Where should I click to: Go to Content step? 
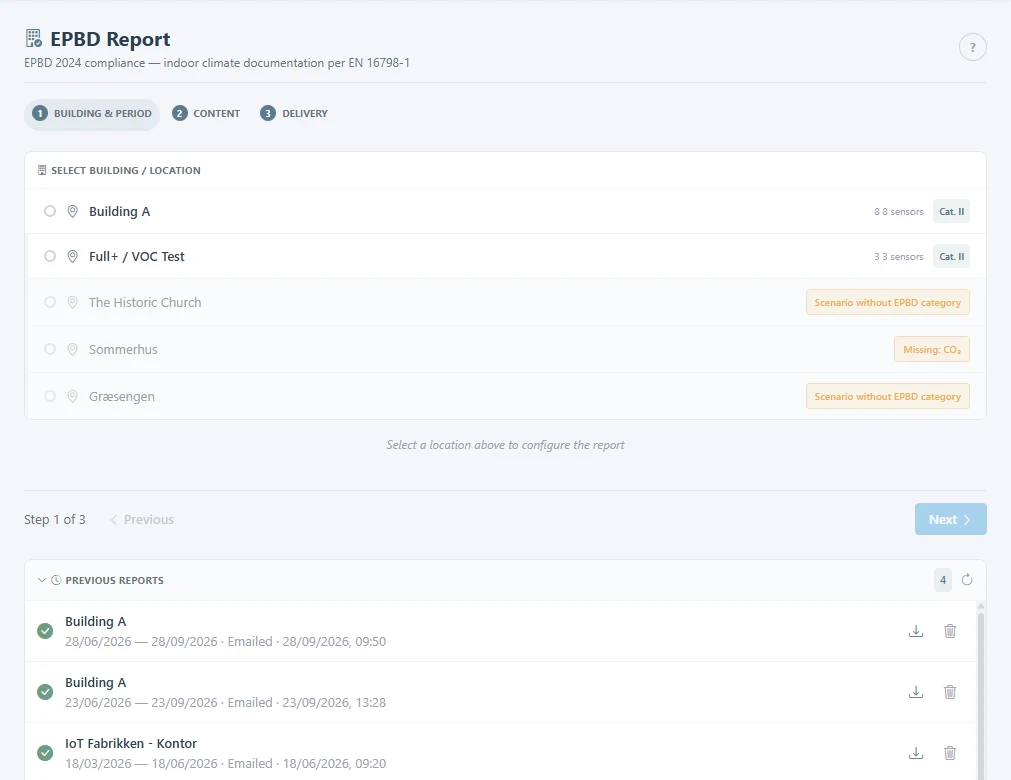(206, 113)
